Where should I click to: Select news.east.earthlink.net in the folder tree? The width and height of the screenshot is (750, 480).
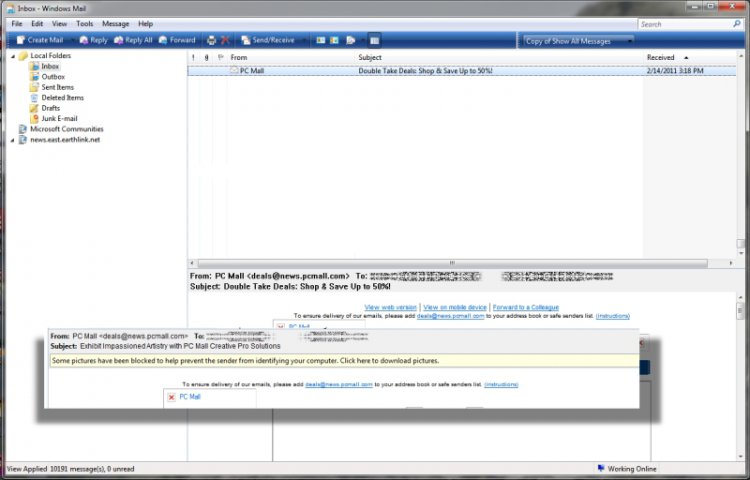click(65, 140)
